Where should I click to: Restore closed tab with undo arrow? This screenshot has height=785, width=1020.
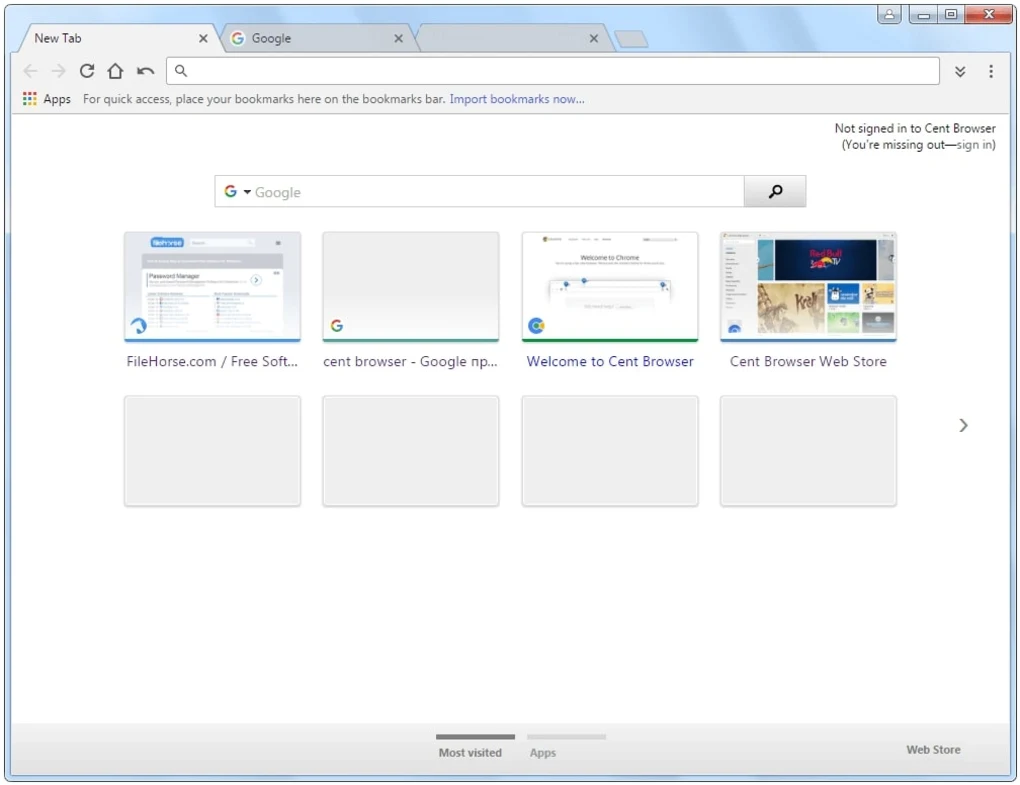click(145, 71)
